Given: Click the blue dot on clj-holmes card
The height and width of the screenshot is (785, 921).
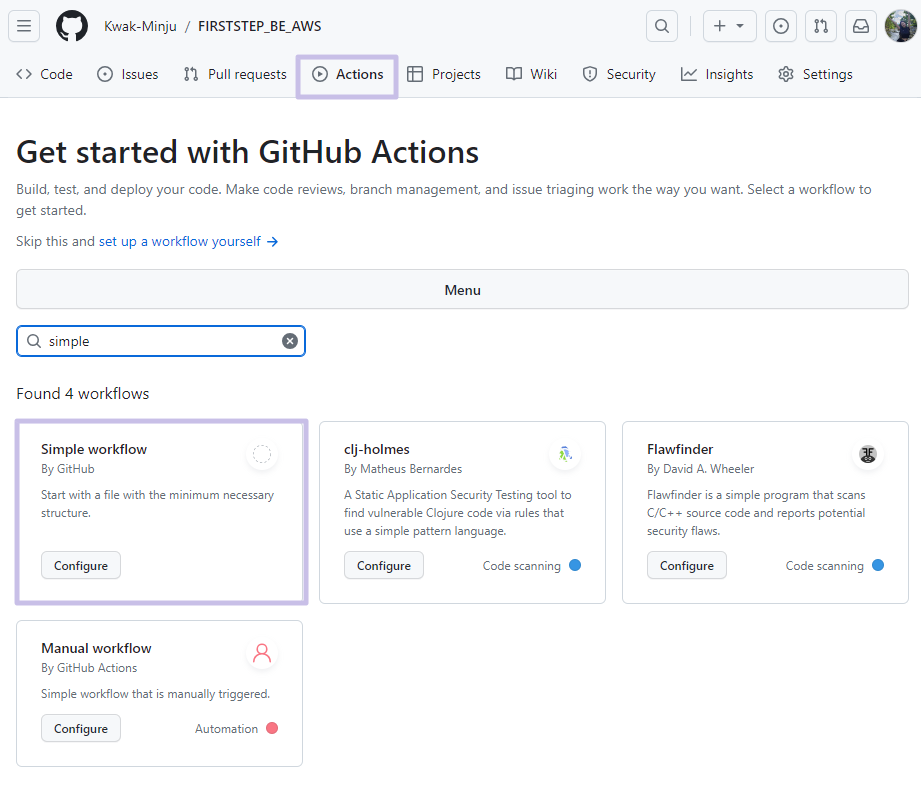Looking at the screenshot, I should [575, 565].
